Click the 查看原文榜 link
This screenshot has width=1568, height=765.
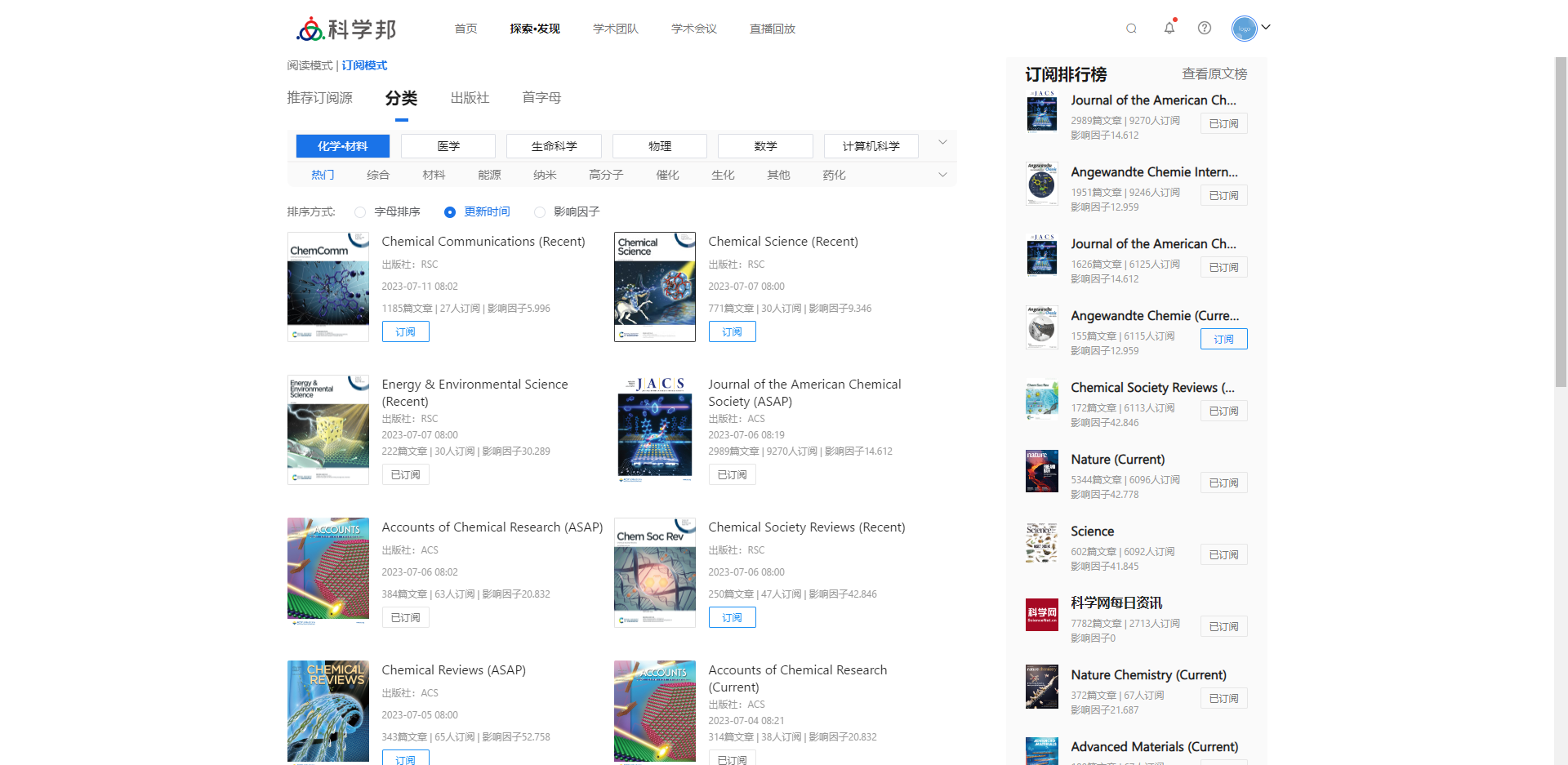click(1214, 74)
